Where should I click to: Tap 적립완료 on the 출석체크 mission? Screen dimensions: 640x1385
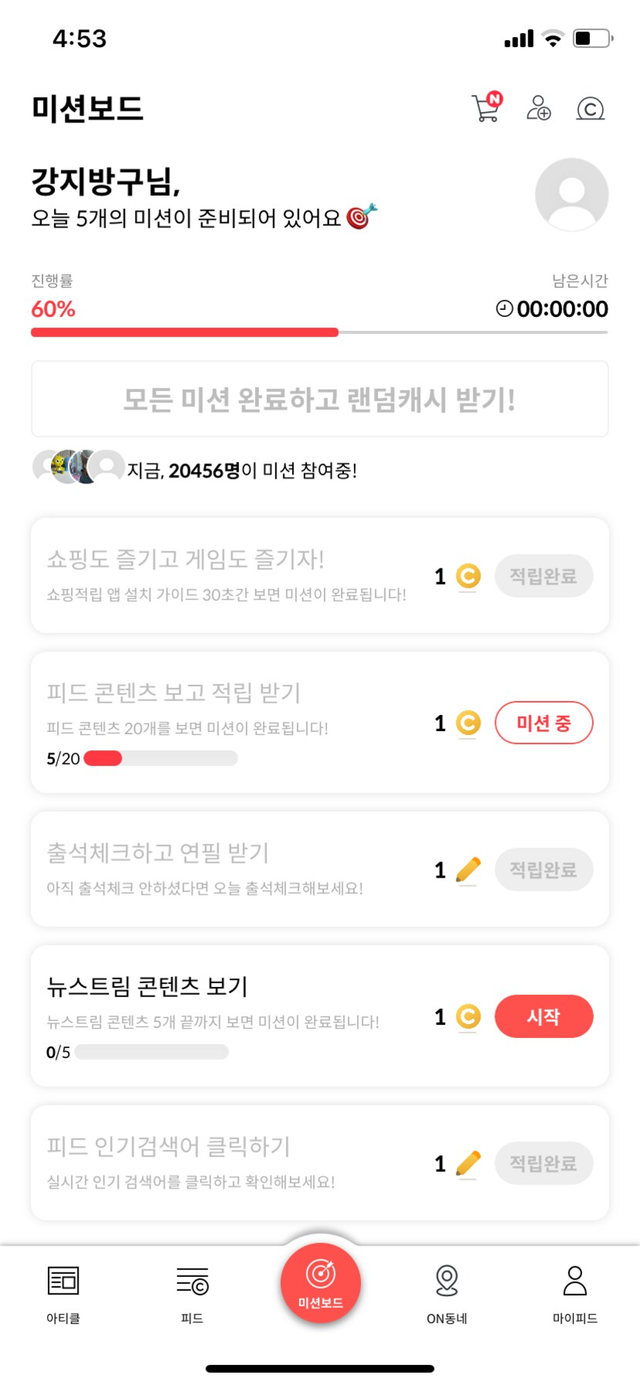point(544,870)
